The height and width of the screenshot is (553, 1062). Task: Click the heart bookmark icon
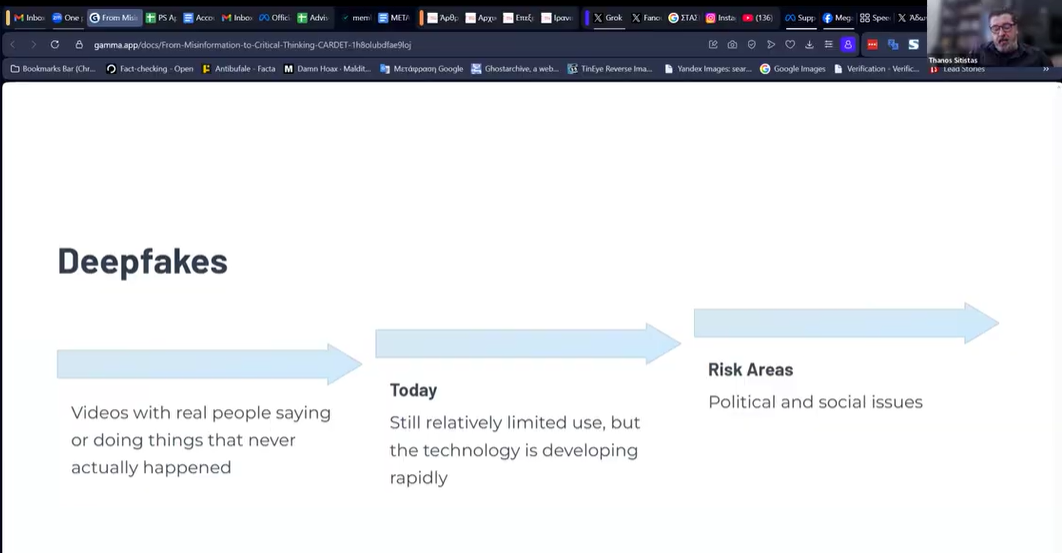(x=790, y=45)
